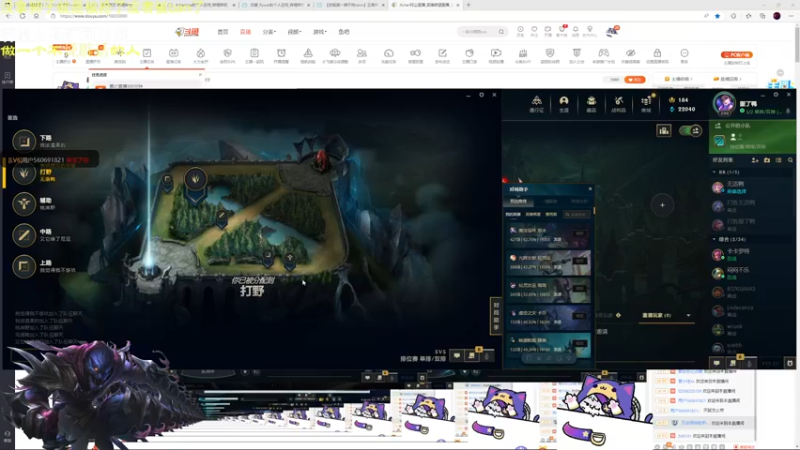Open the 鱼吧 tab in Douyu navigation
The image size is (800, 450).
click(x=344, y=32)
